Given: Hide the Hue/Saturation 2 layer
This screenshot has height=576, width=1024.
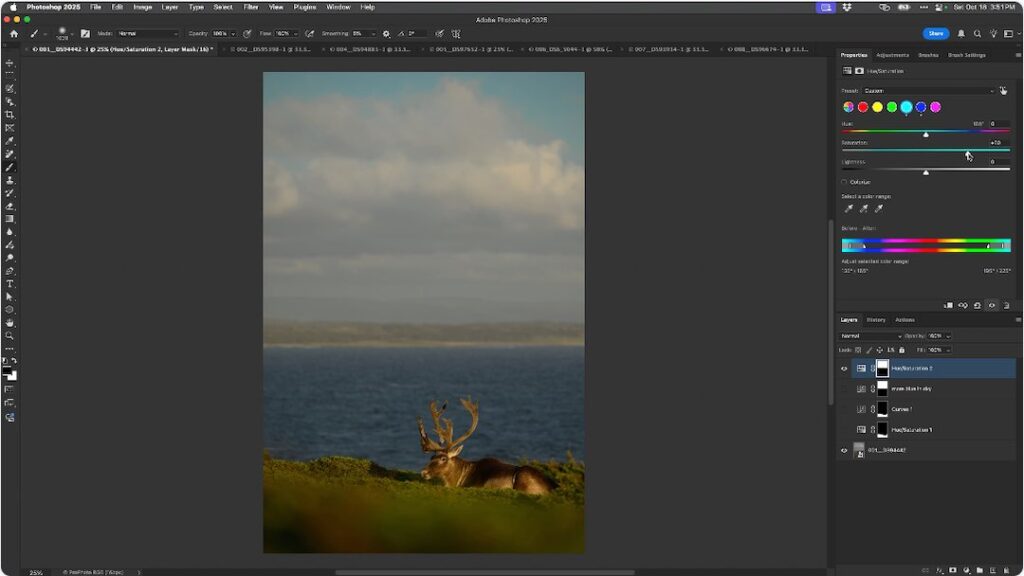Looking at the screenshot, I should click(x=843, y=368).
